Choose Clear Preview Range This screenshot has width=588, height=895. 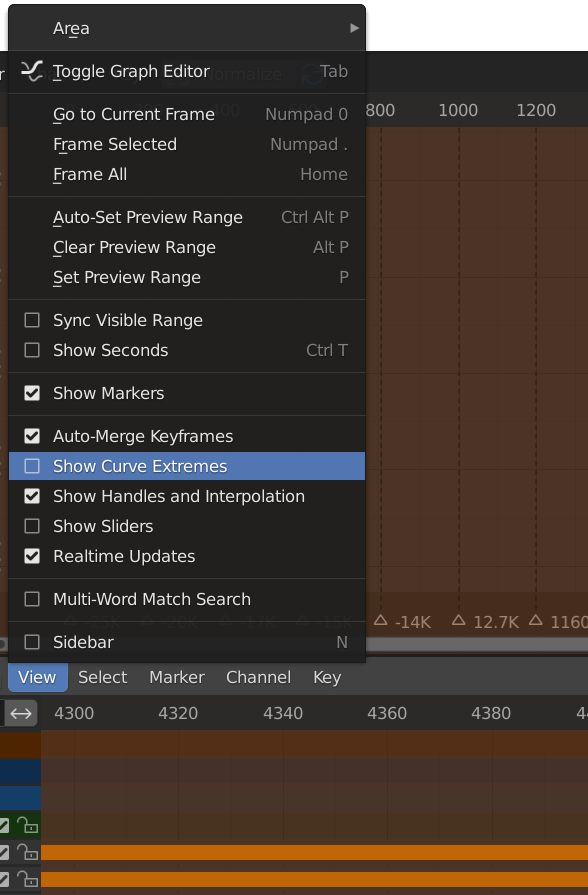(187, 247)
